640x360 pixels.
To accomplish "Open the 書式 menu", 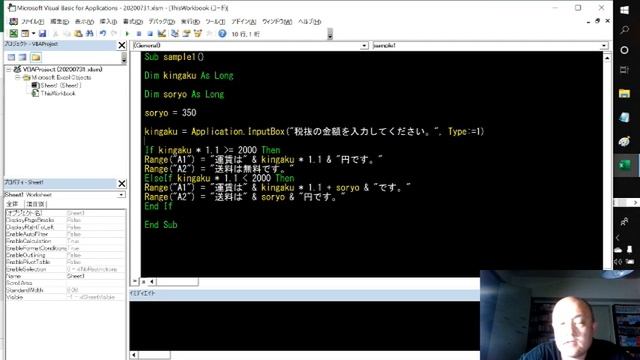I will tap(133, 22).
